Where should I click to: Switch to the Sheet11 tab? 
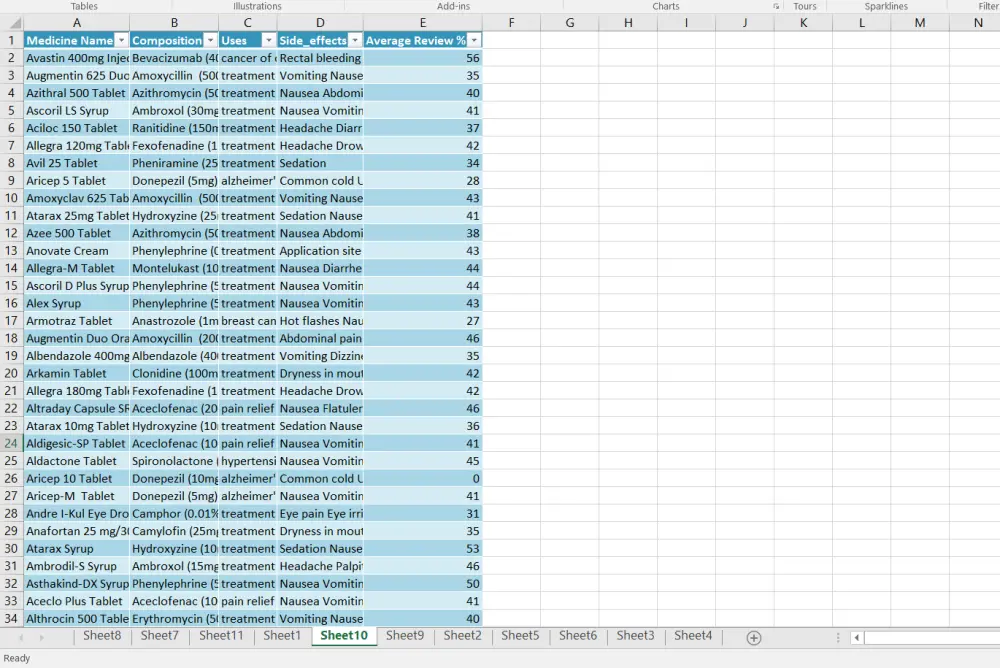click(x=221, y=635)
